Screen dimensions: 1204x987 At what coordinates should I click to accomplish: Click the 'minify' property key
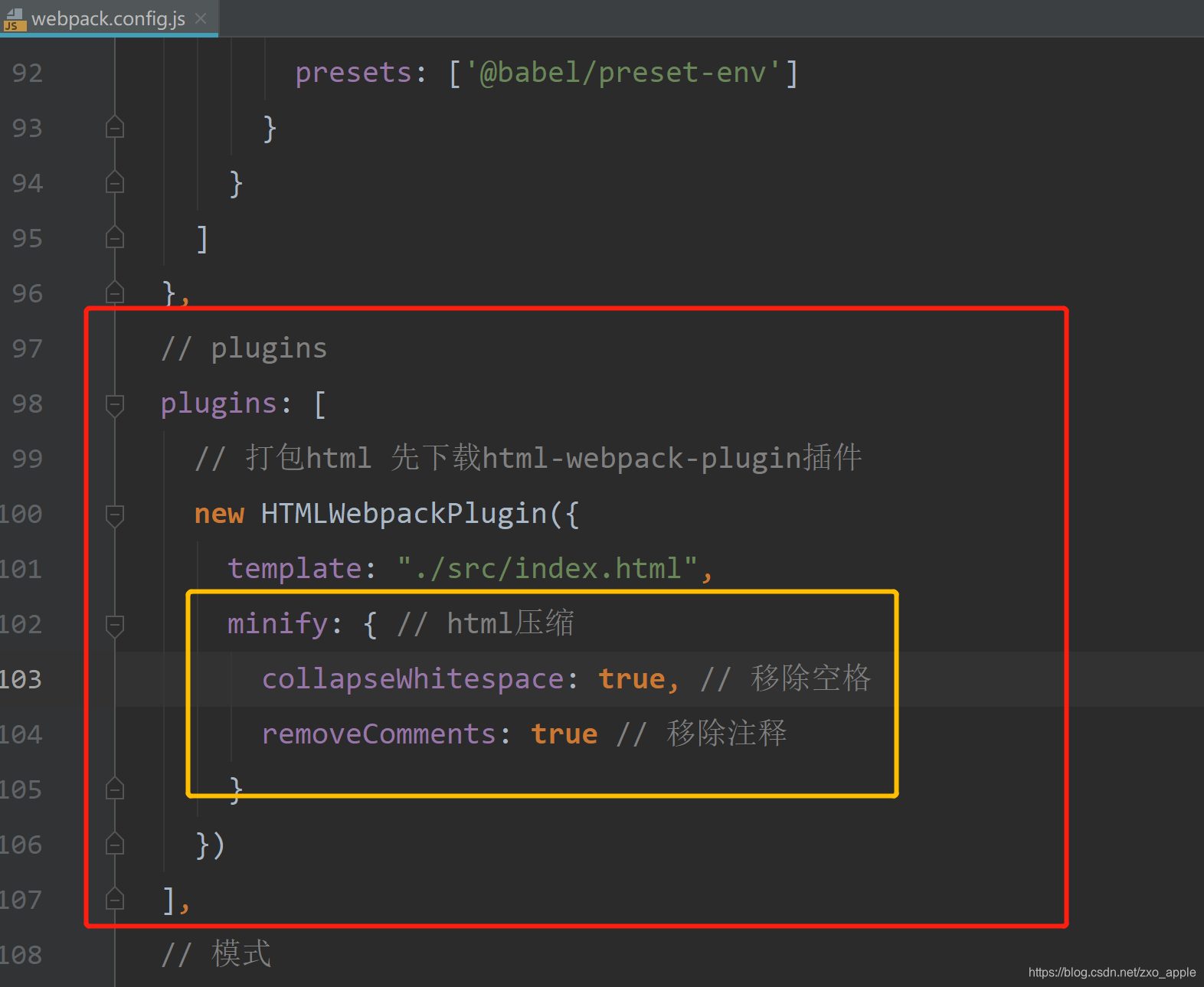click(x=278, y=624)
